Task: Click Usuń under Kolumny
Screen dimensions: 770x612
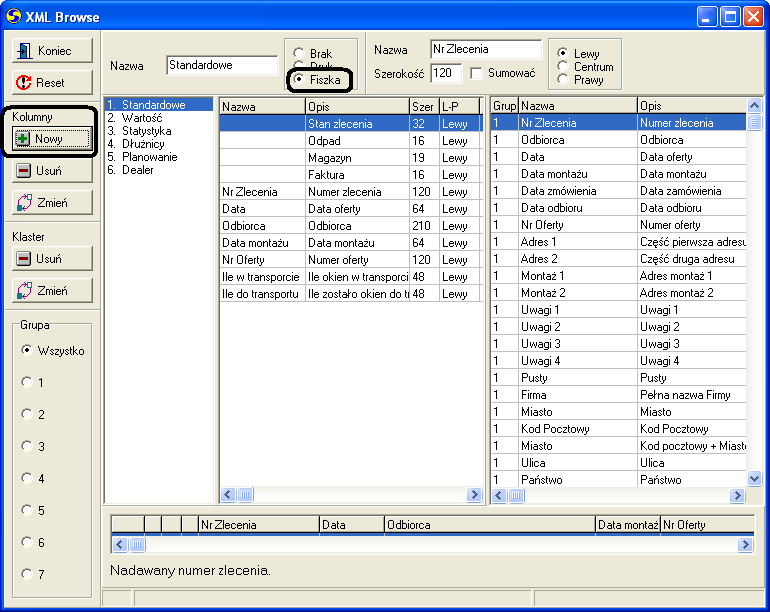Action: point(52,171)
